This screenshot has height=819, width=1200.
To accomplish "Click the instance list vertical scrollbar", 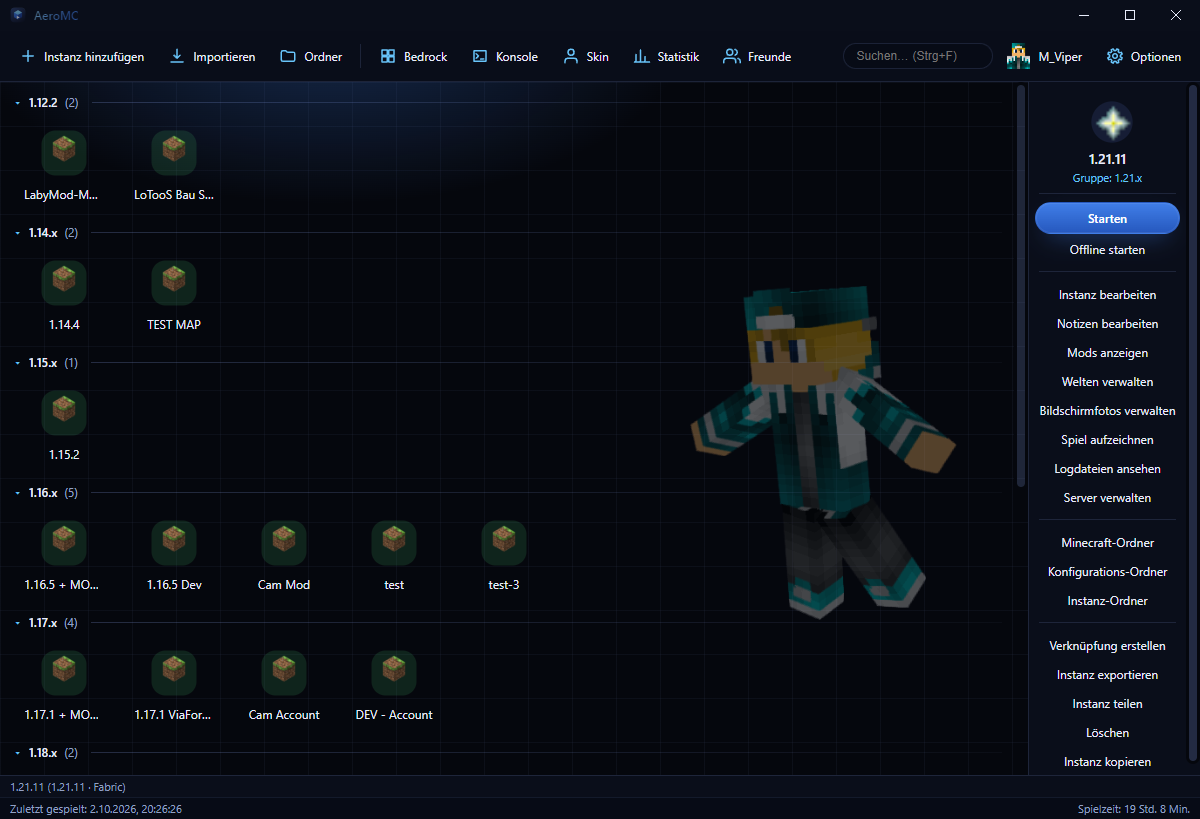I will coord(1021,286).
